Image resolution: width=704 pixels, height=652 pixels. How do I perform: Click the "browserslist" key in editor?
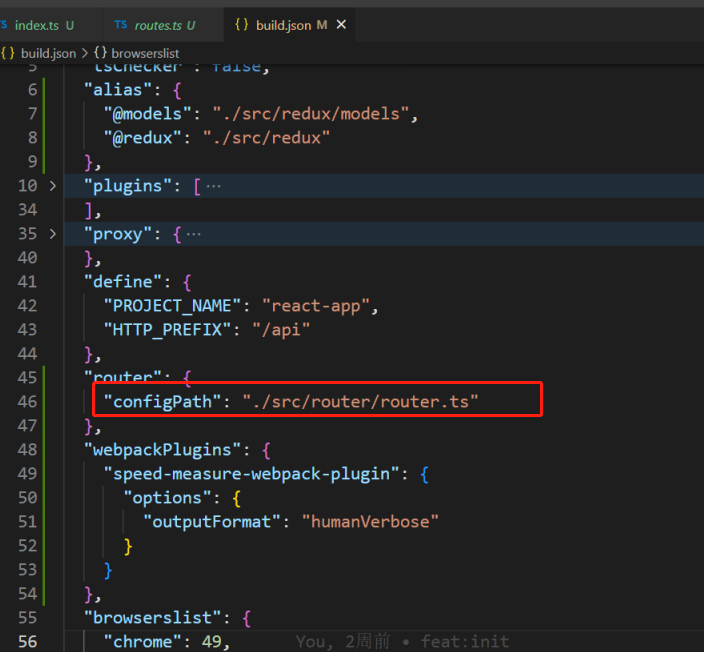coord(153,618)
